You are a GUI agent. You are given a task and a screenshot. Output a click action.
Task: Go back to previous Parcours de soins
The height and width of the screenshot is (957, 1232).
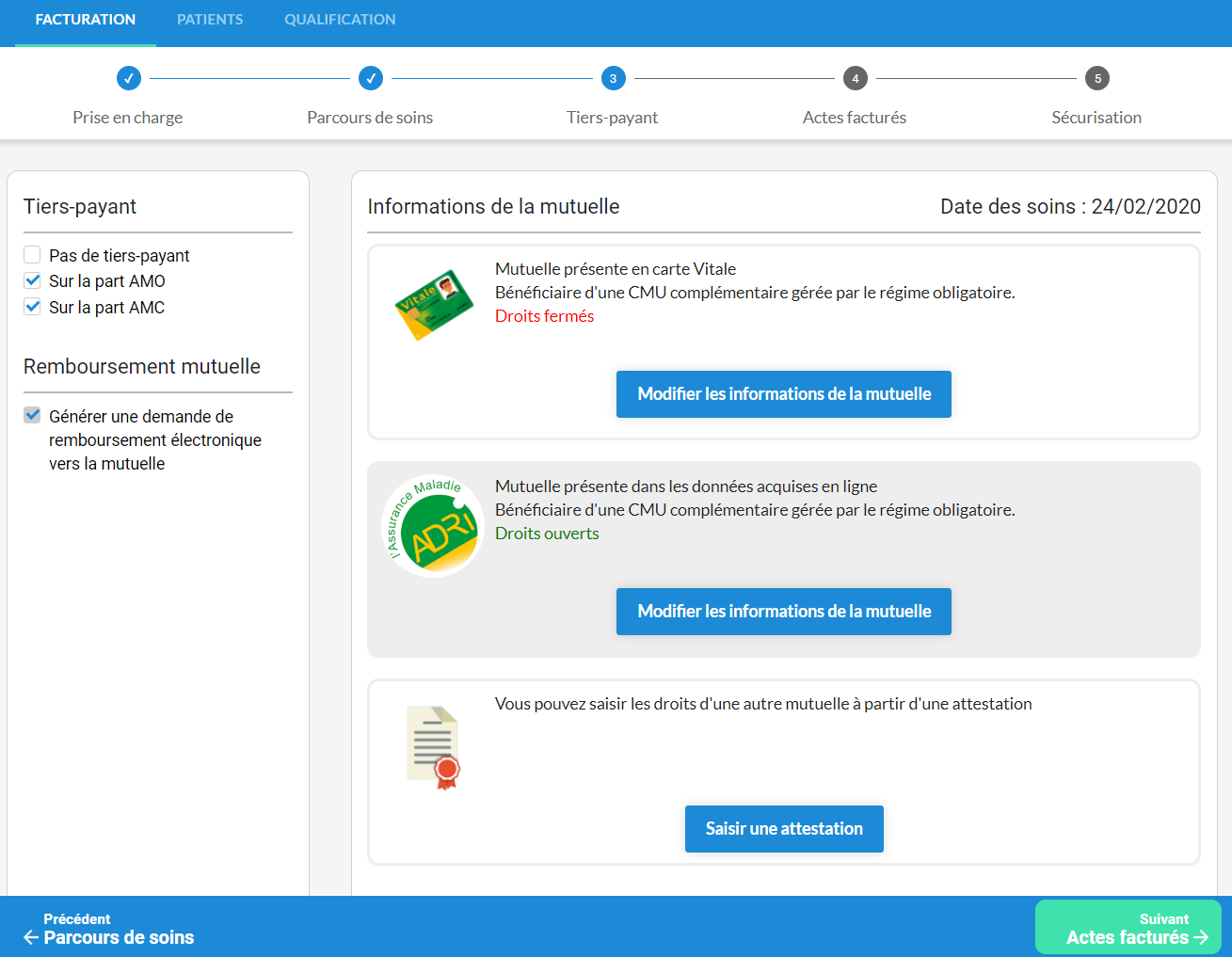coord(109,929)
